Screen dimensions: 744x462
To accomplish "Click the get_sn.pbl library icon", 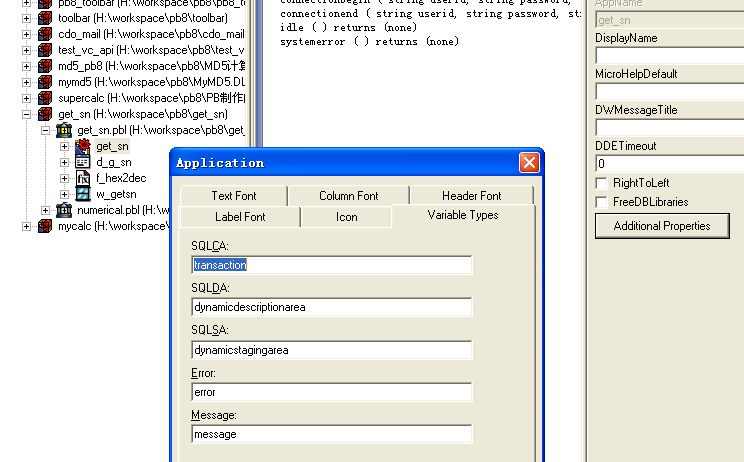I will (x=64, y=130).
